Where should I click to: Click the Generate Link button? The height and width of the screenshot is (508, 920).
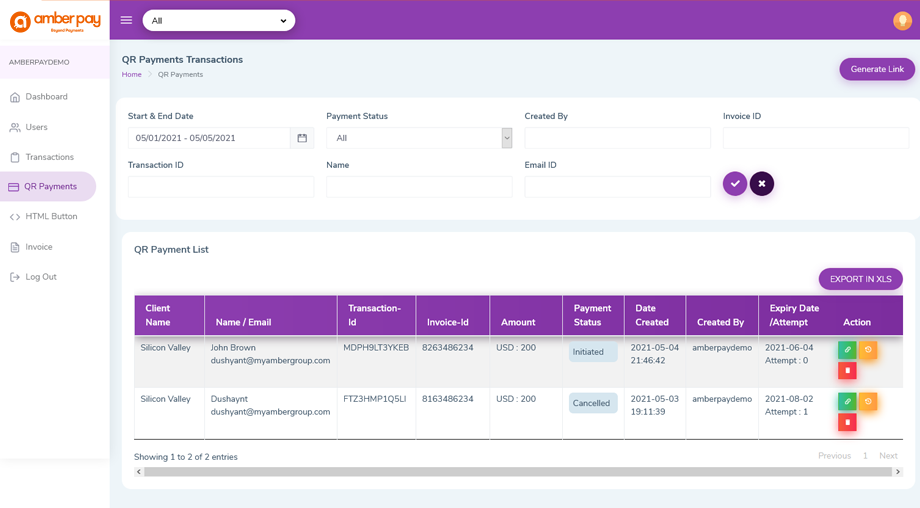point(876,69)
